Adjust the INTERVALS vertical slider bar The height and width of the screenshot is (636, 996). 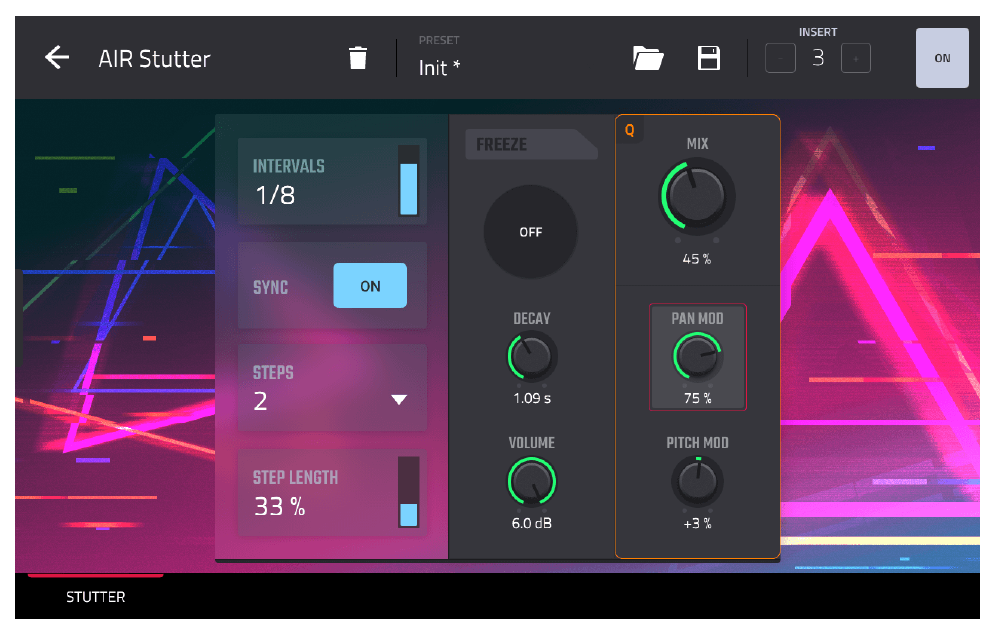pos(408,181)
